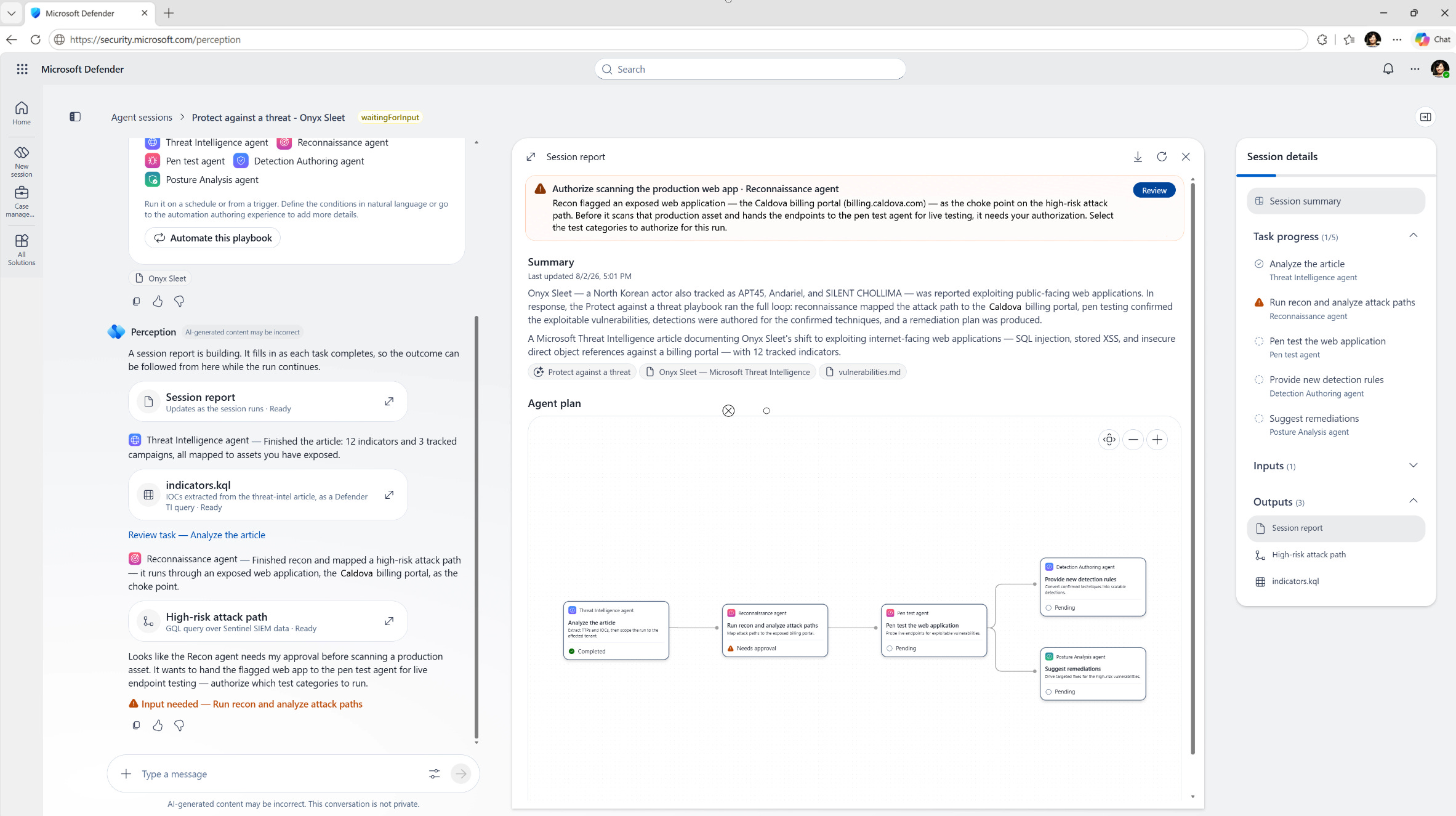The height and width of the screenshot is (816, 1456).
Task: Give thumbs down to the latest Perception response
Action: click(179, 725)
